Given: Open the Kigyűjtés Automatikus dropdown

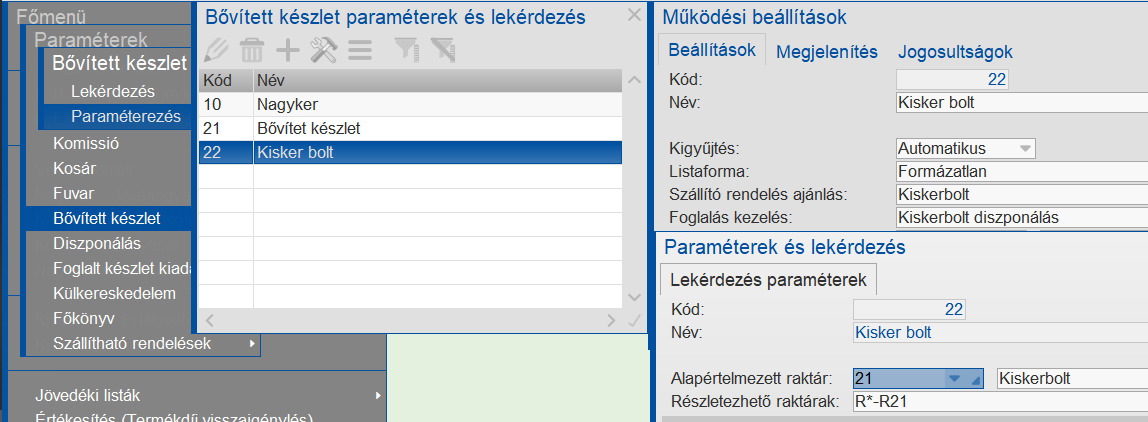Looking at the screenshot, I should tap(1024, 149).
